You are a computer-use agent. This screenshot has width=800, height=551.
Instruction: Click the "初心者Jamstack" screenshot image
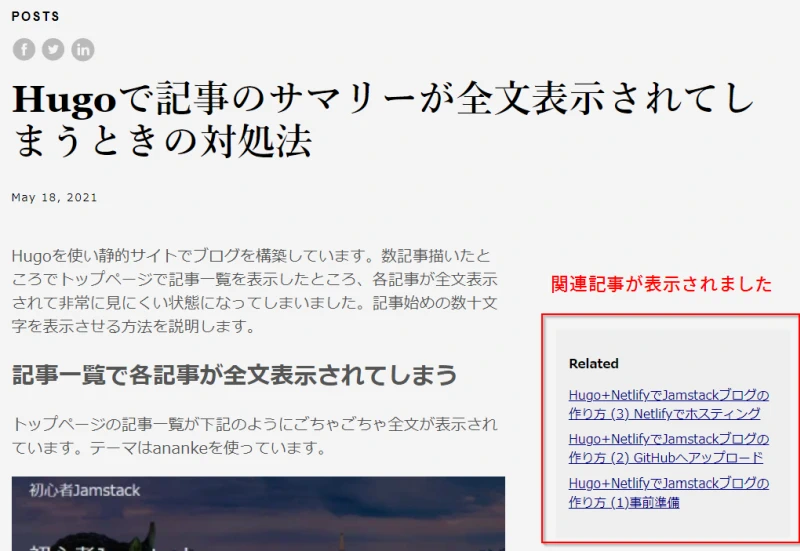click(x=258, y=514)
